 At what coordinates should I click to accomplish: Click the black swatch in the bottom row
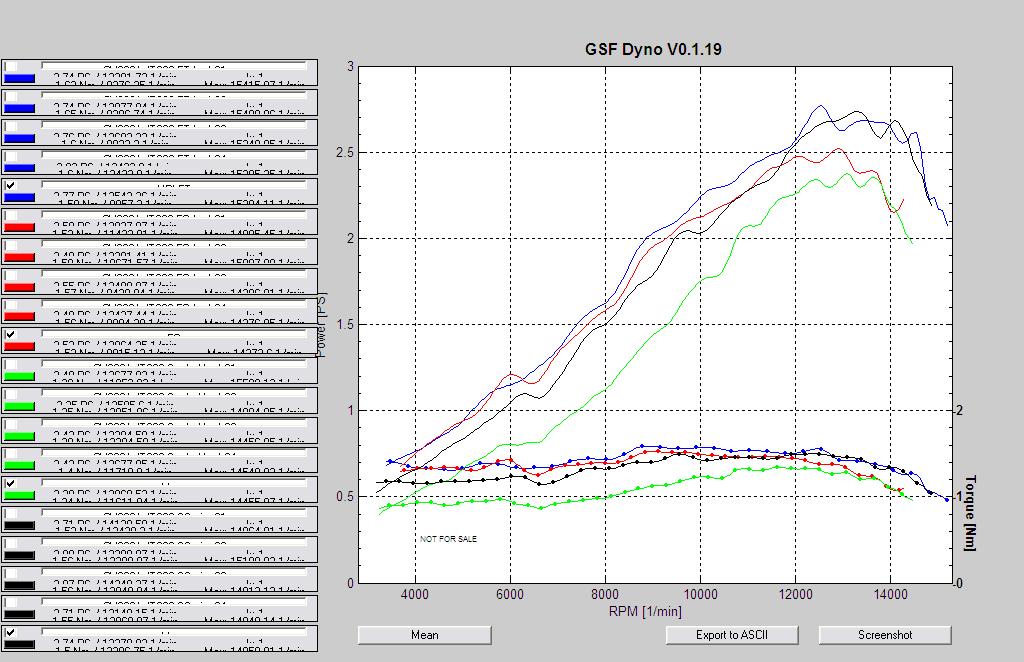point(20,645)
